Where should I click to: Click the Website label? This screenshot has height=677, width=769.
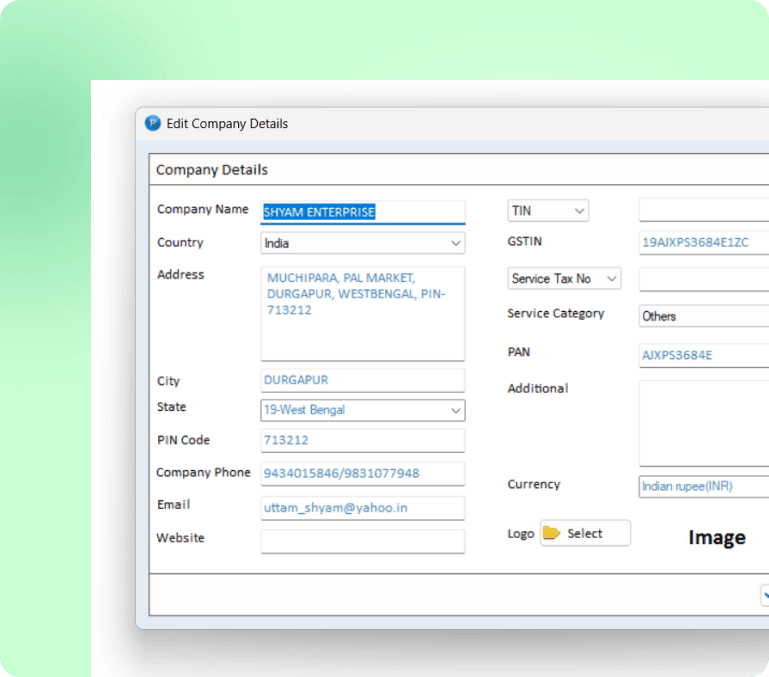[180, 538]
